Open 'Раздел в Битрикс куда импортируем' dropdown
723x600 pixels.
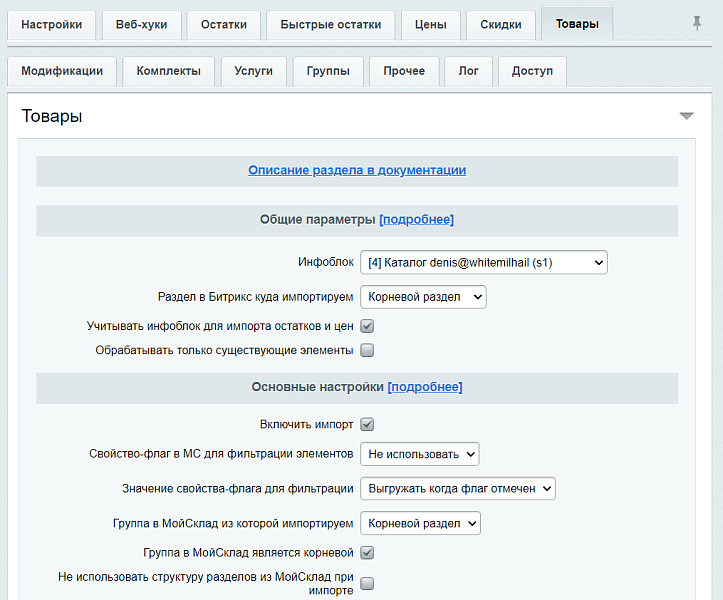(422, 297)
